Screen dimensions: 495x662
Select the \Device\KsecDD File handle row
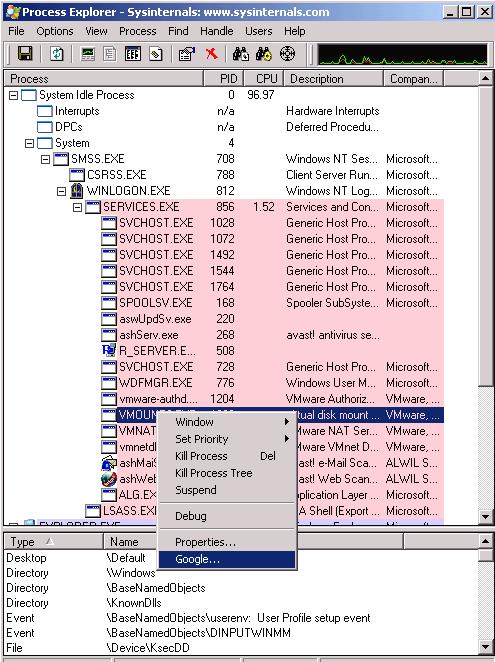pyautogui.click(x=242, y=648)
